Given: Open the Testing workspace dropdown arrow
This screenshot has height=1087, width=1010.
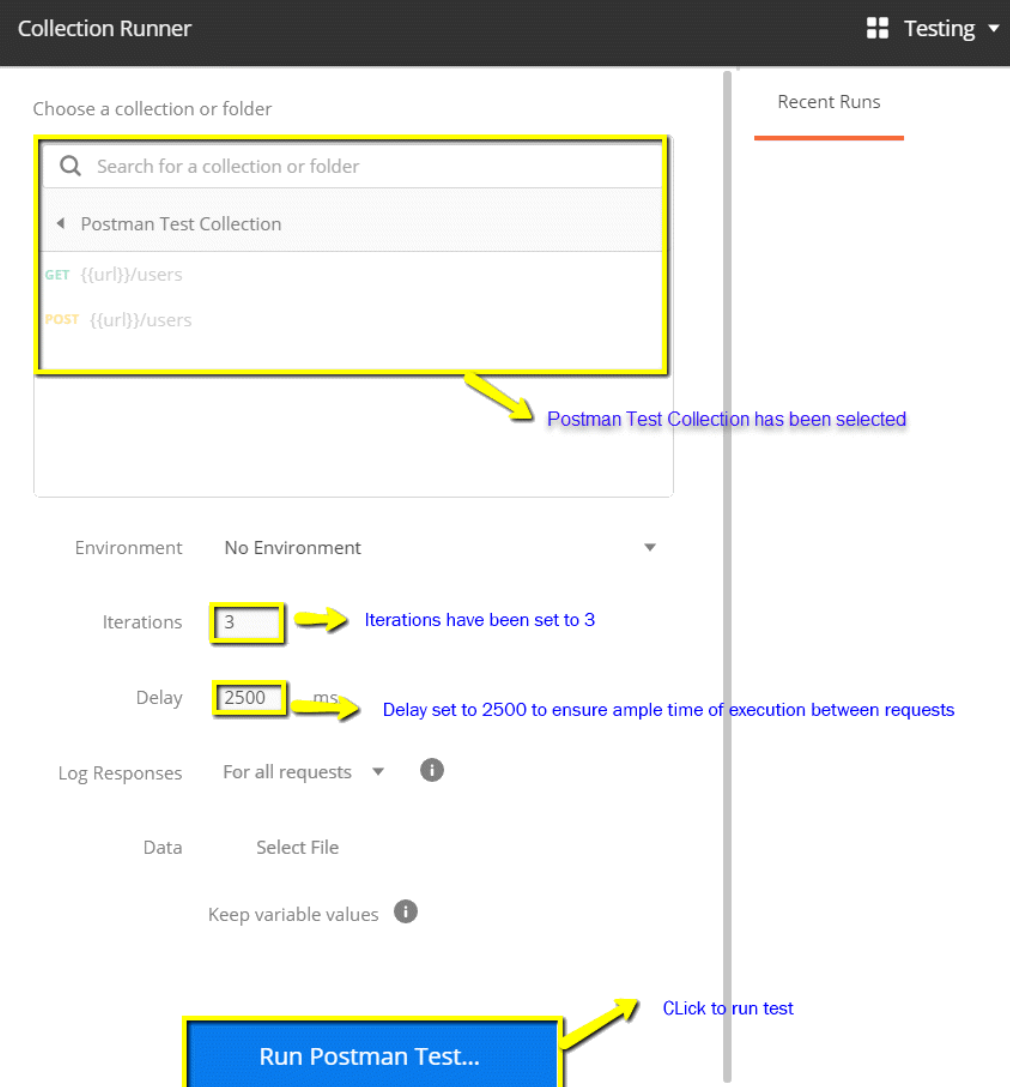Looking at the screenshot, I should tap(993, 28).
